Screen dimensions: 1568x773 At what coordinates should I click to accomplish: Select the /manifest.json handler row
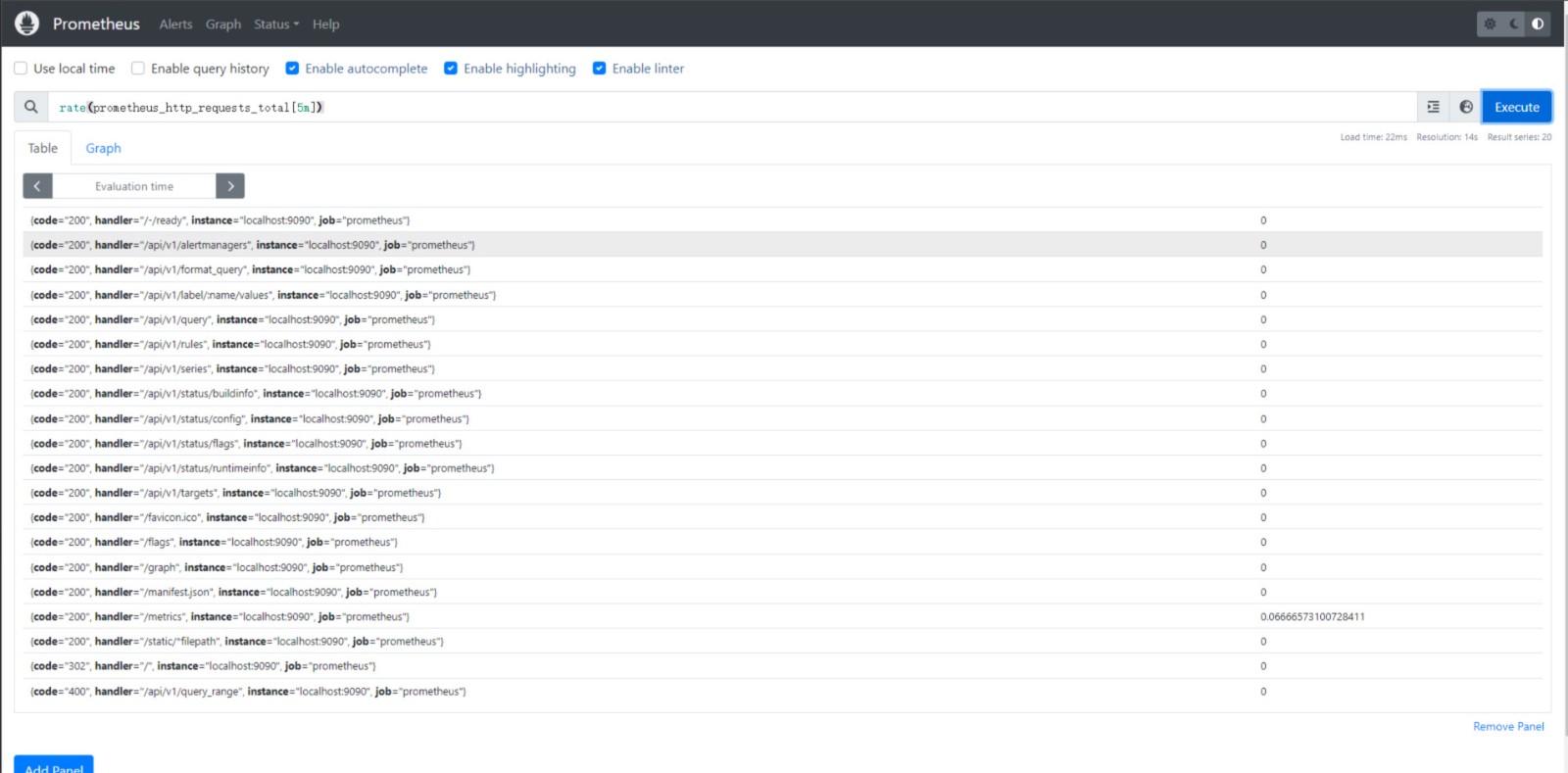pyautogui.click(x=782, y=592)
